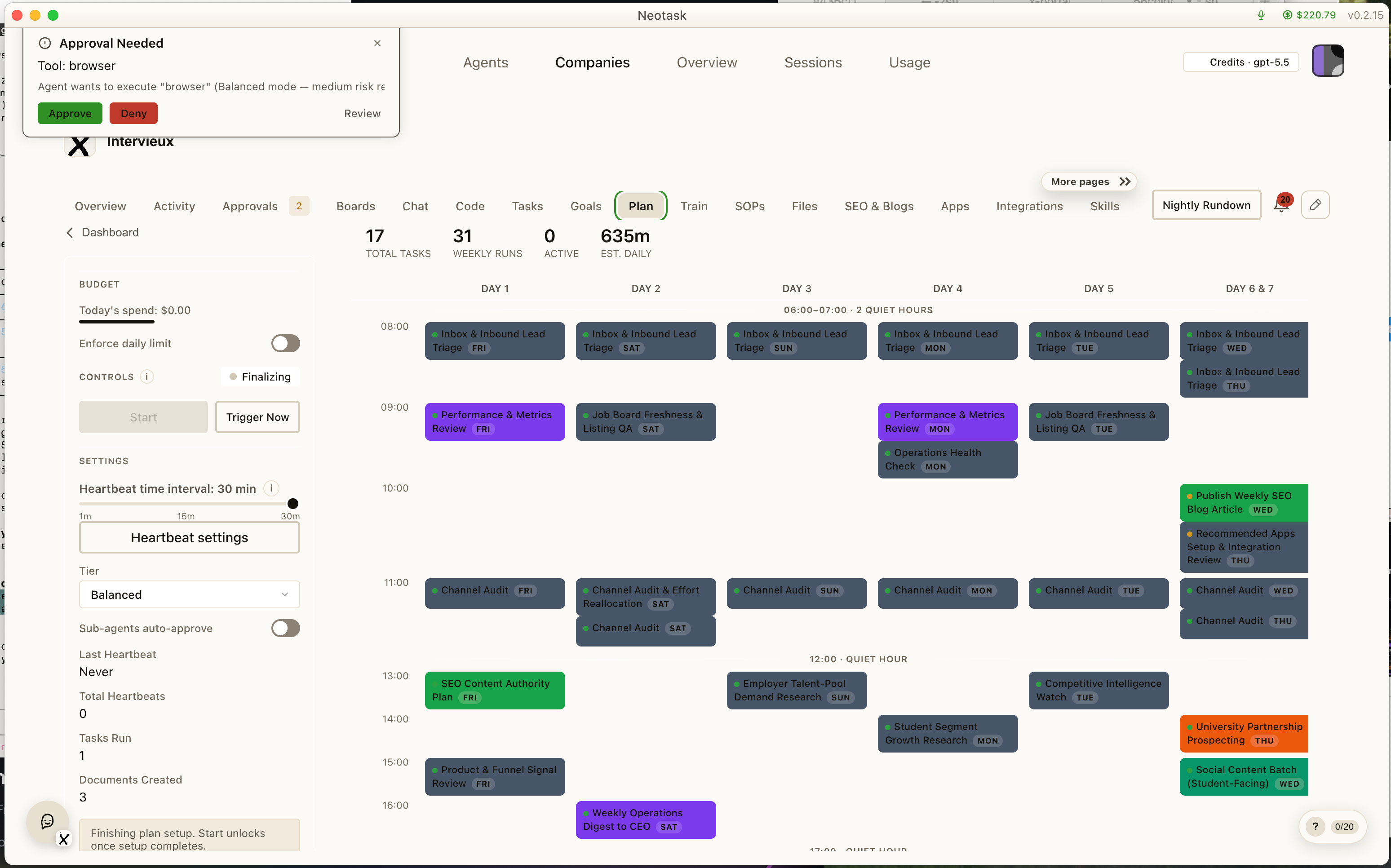Click double-chevron icon in More pages
Viewport: 1391px width, 868px height.
(1125, 182)
